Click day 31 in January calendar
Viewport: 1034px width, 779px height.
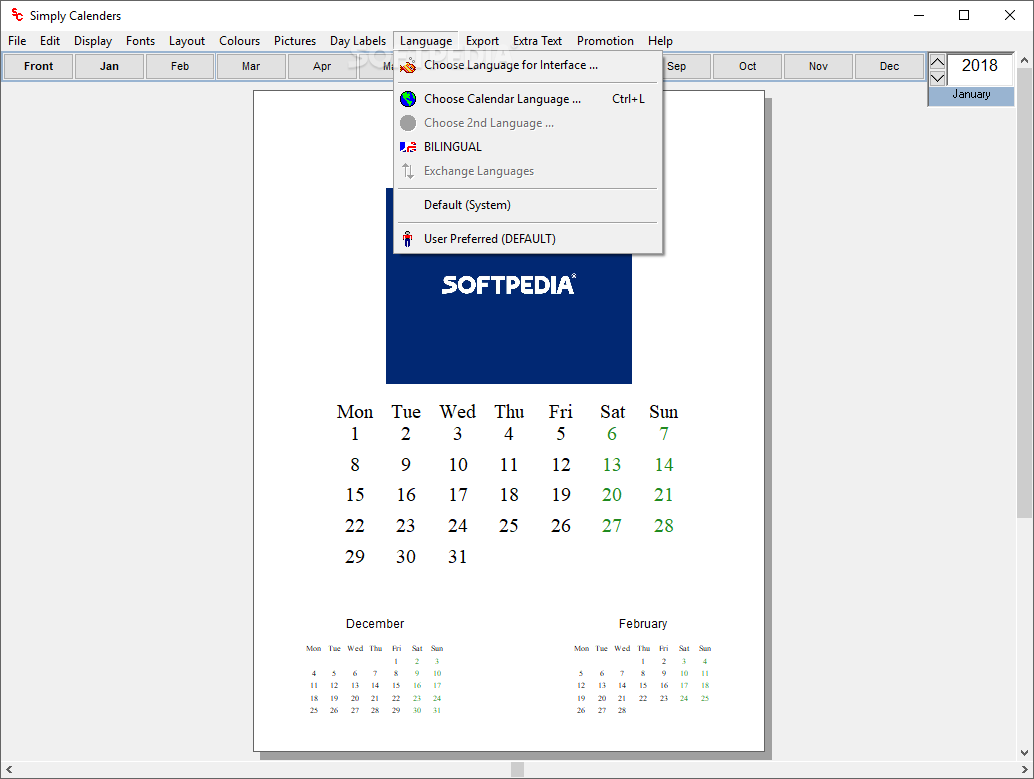pyautogui.click(x=458, y=557)
